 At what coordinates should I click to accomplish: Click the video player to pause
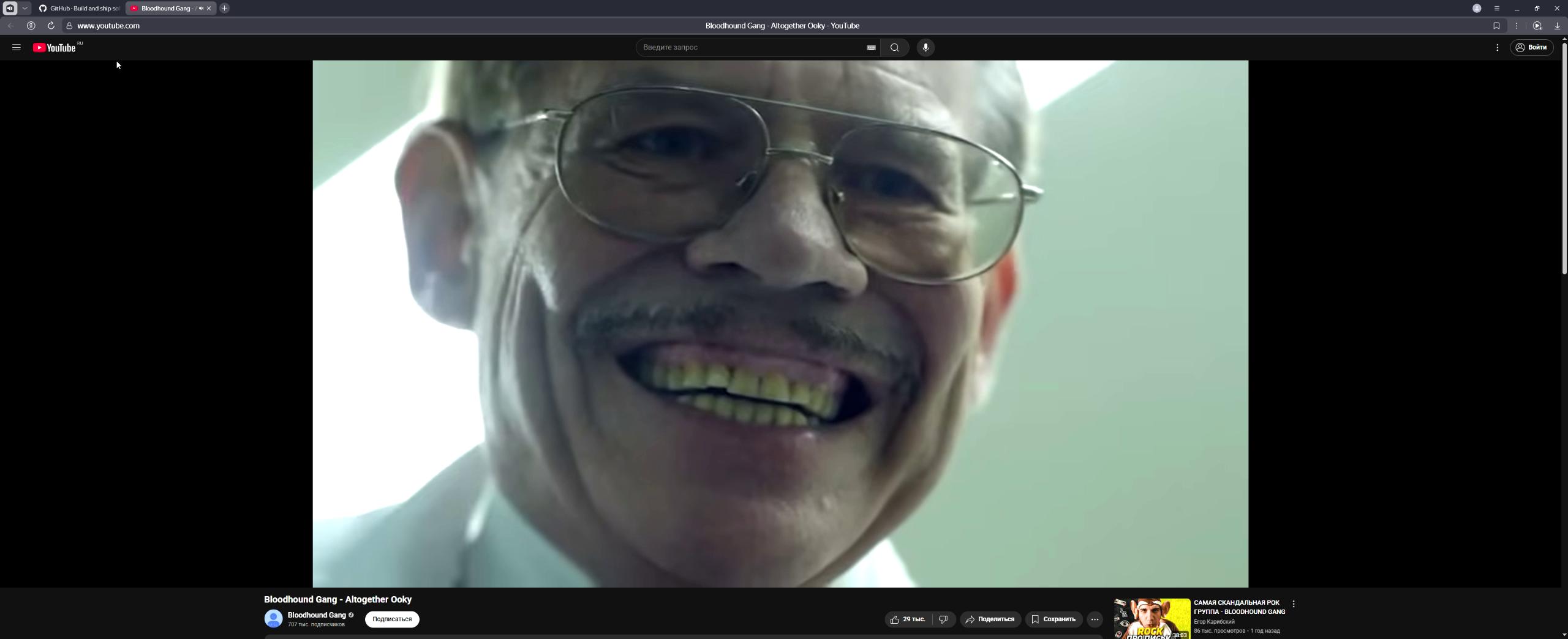click(780, 323)
